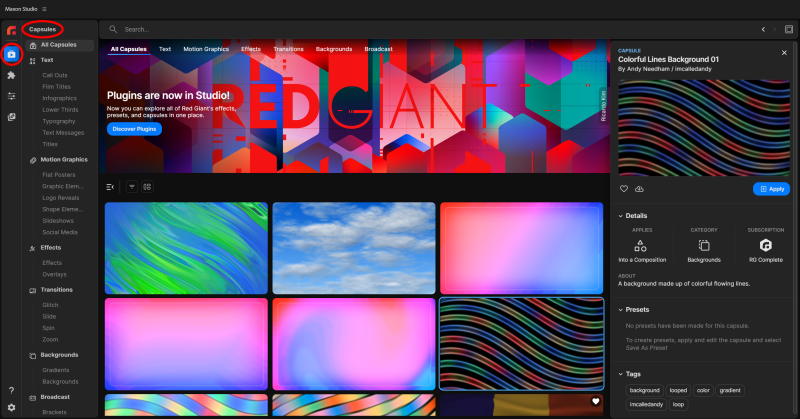Click the 'background' tag

coord(644,390)
